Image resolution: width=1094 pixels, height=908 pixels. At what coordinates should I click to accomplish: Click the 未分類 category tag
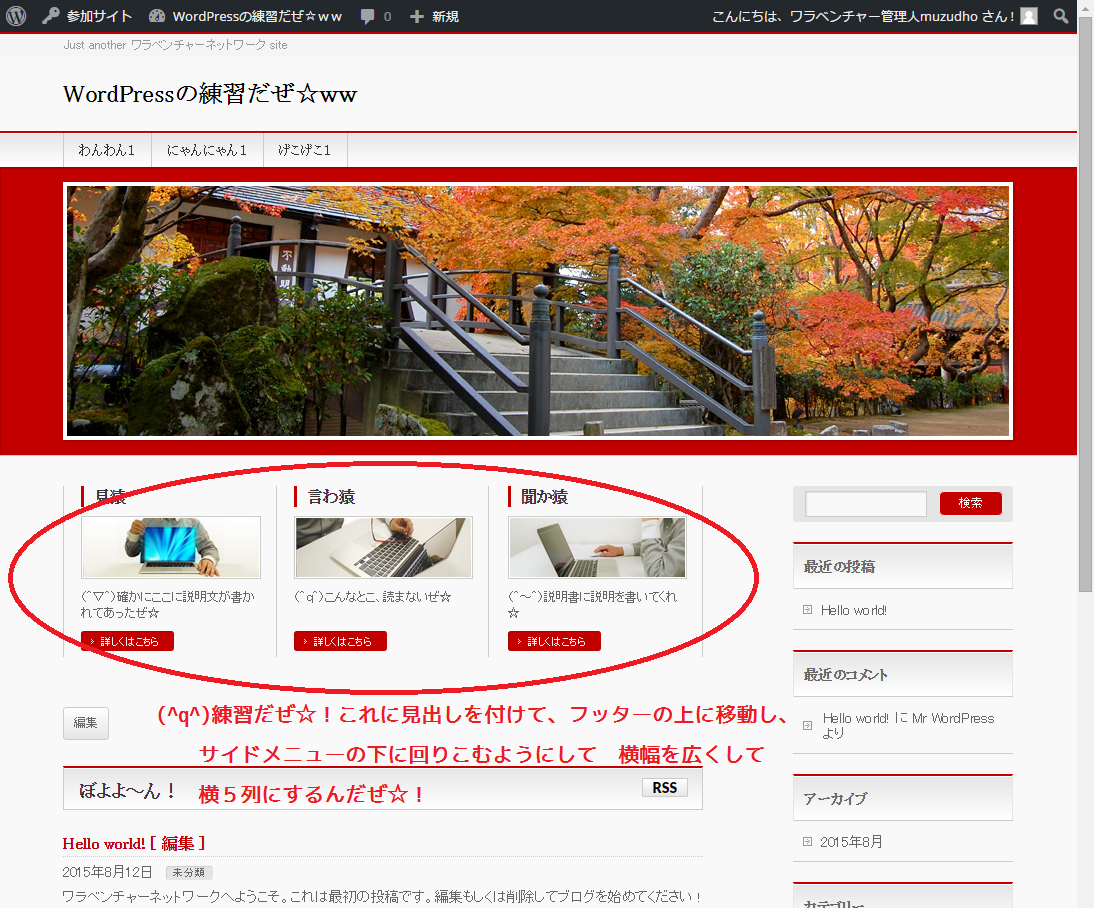point(189,872)
